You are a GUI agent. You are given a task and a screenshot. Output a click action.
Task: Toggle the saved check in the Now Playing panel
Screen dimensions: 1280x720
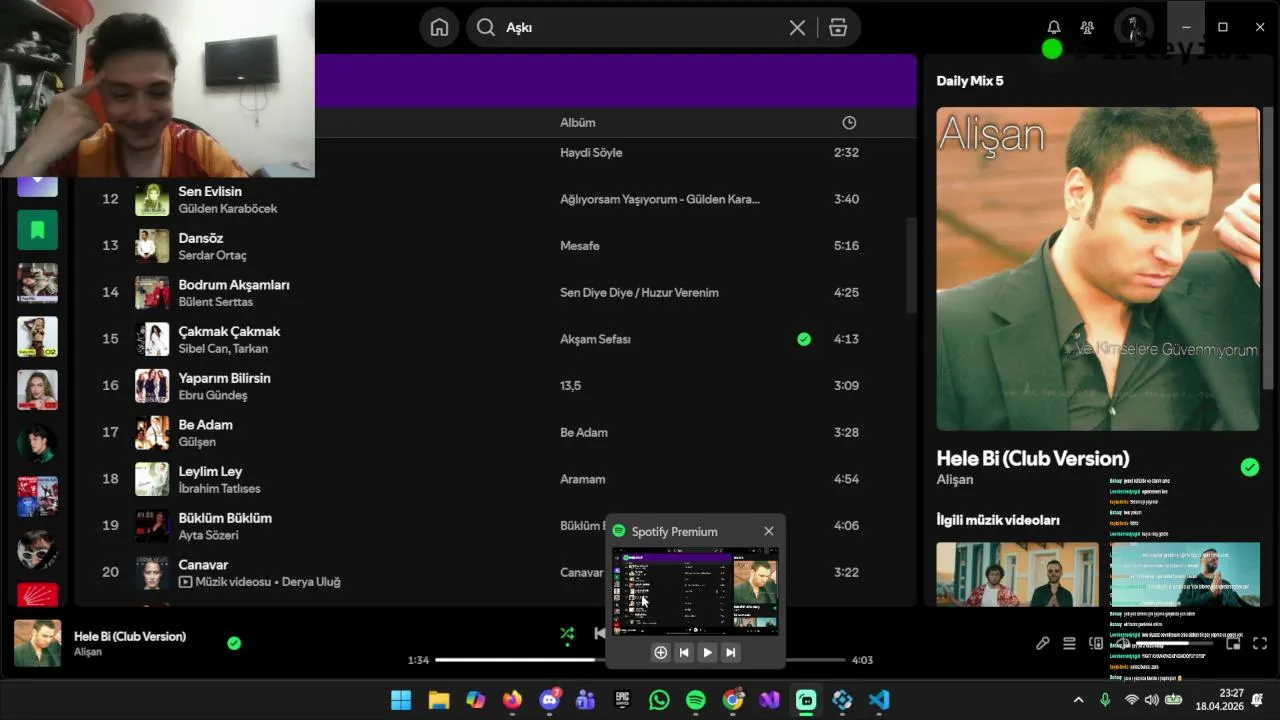pos(1249,467)
